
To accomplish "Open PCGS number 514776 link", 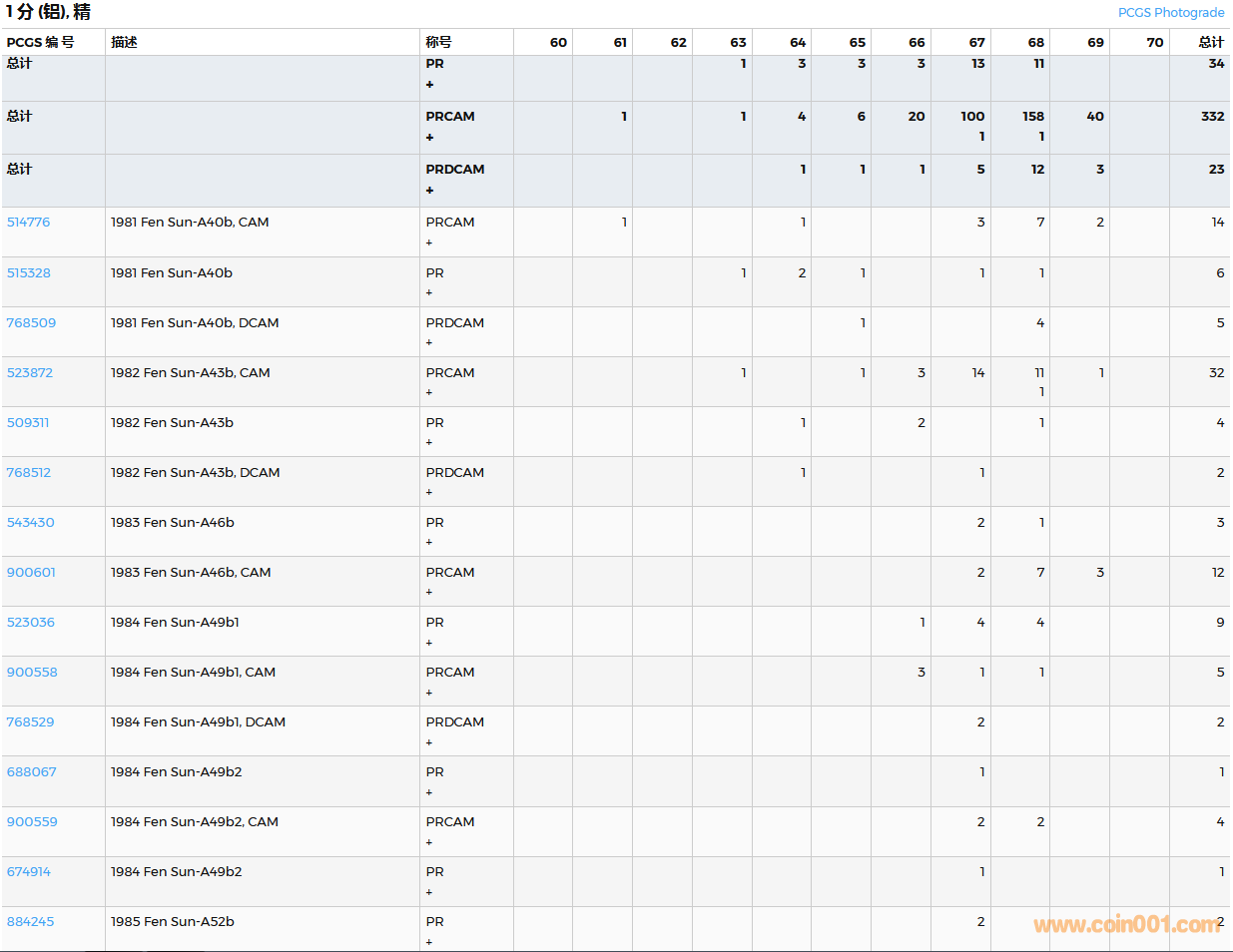I will (x=28, y=223).
